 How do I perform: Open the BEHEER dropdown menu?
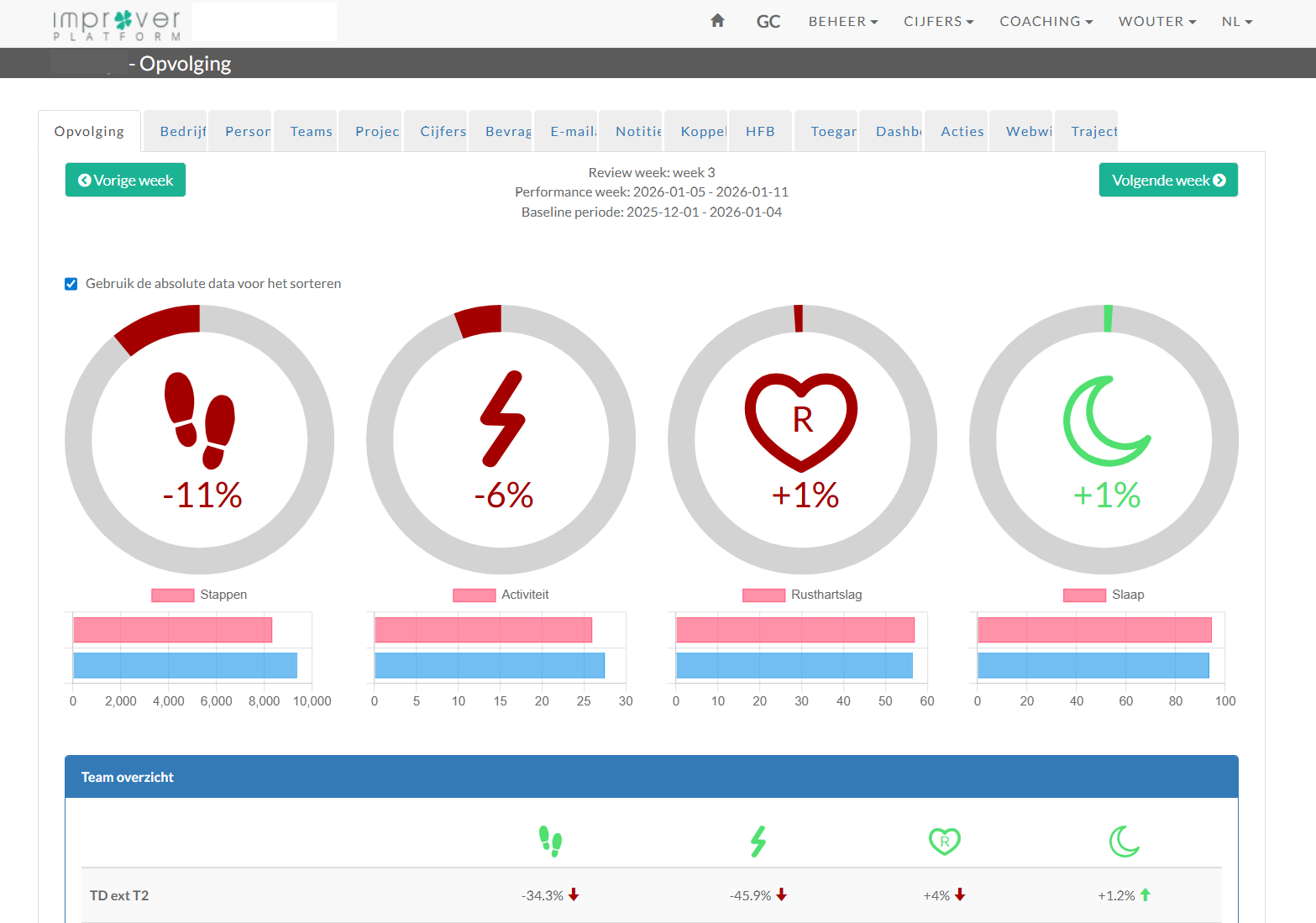pyautogui.click(x=842, y=22)
